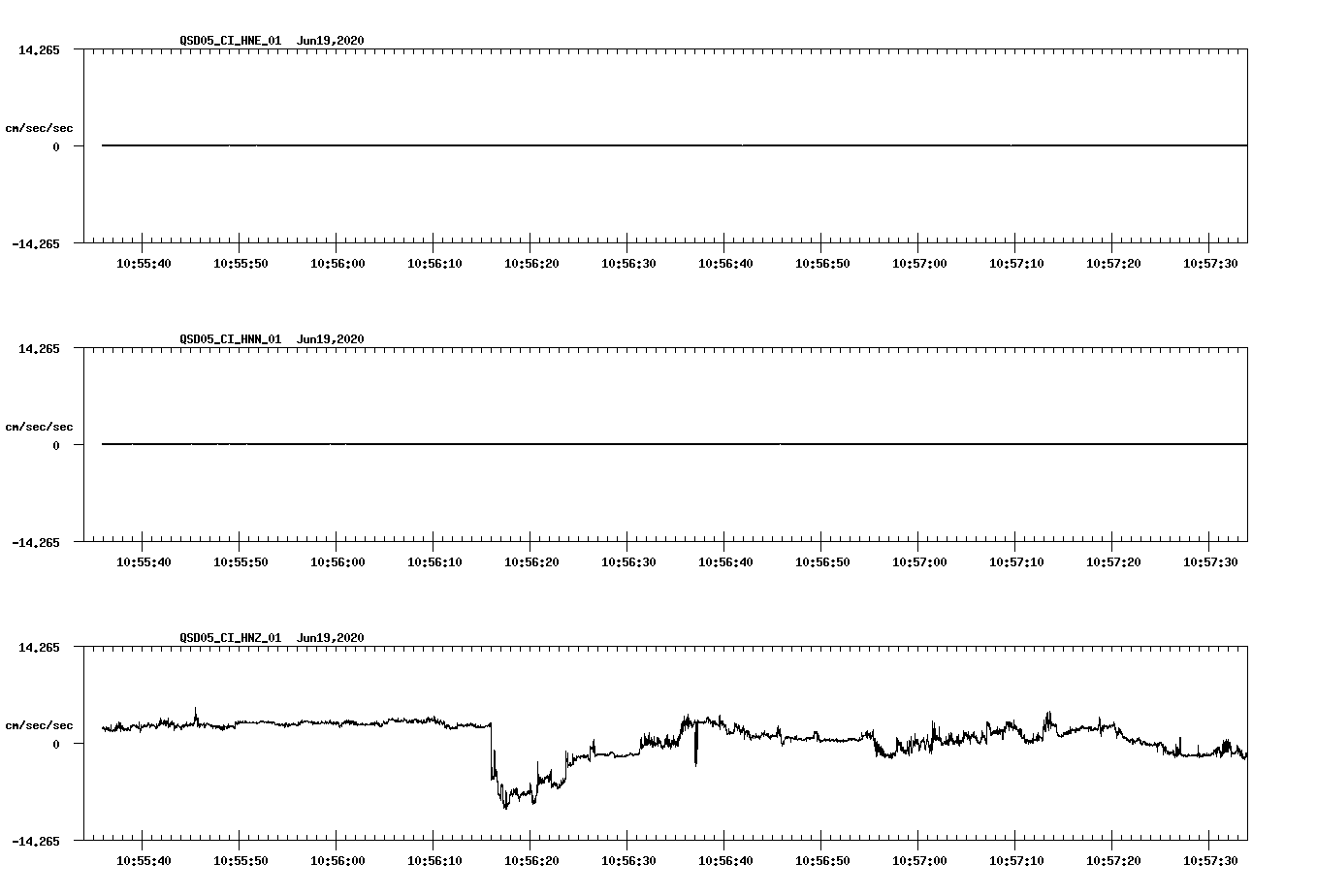The height and width of the screenshot is (896, 1317).
Task: Click the zero axis label on HNE plot
Action: [x=56, y=146]
